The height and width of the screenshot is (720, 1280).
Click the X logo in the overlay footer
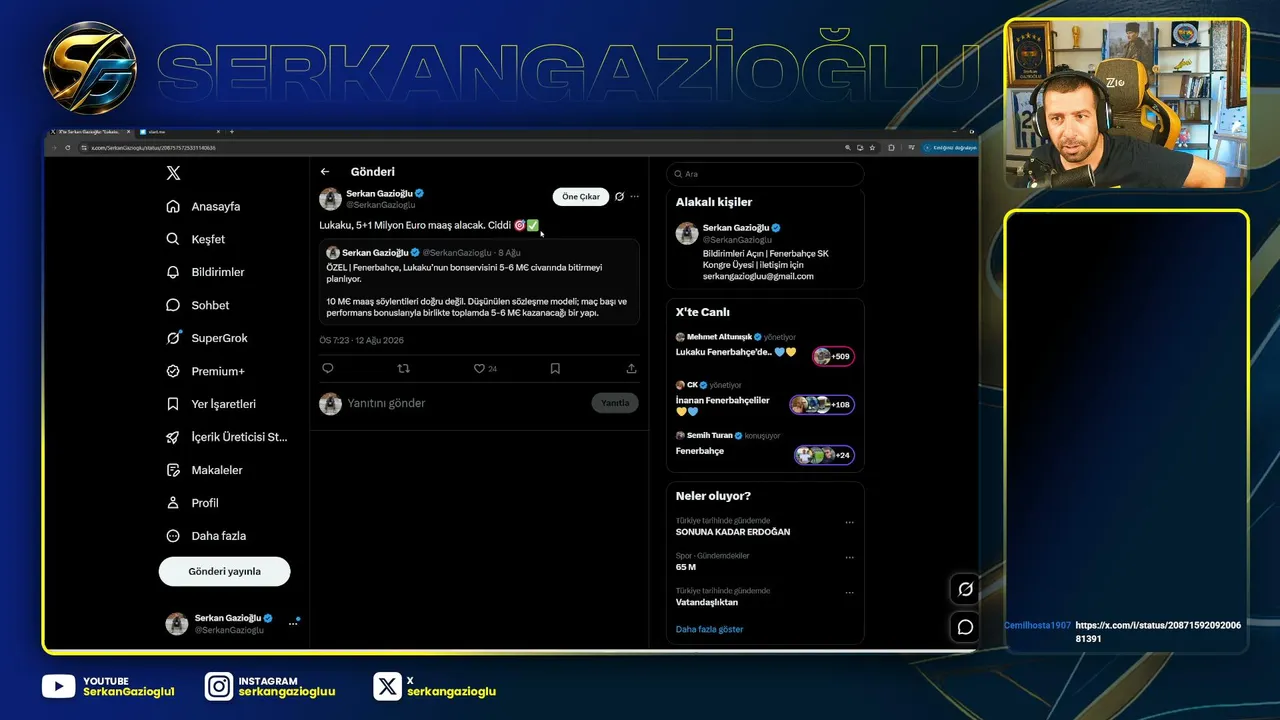[387, 686]
